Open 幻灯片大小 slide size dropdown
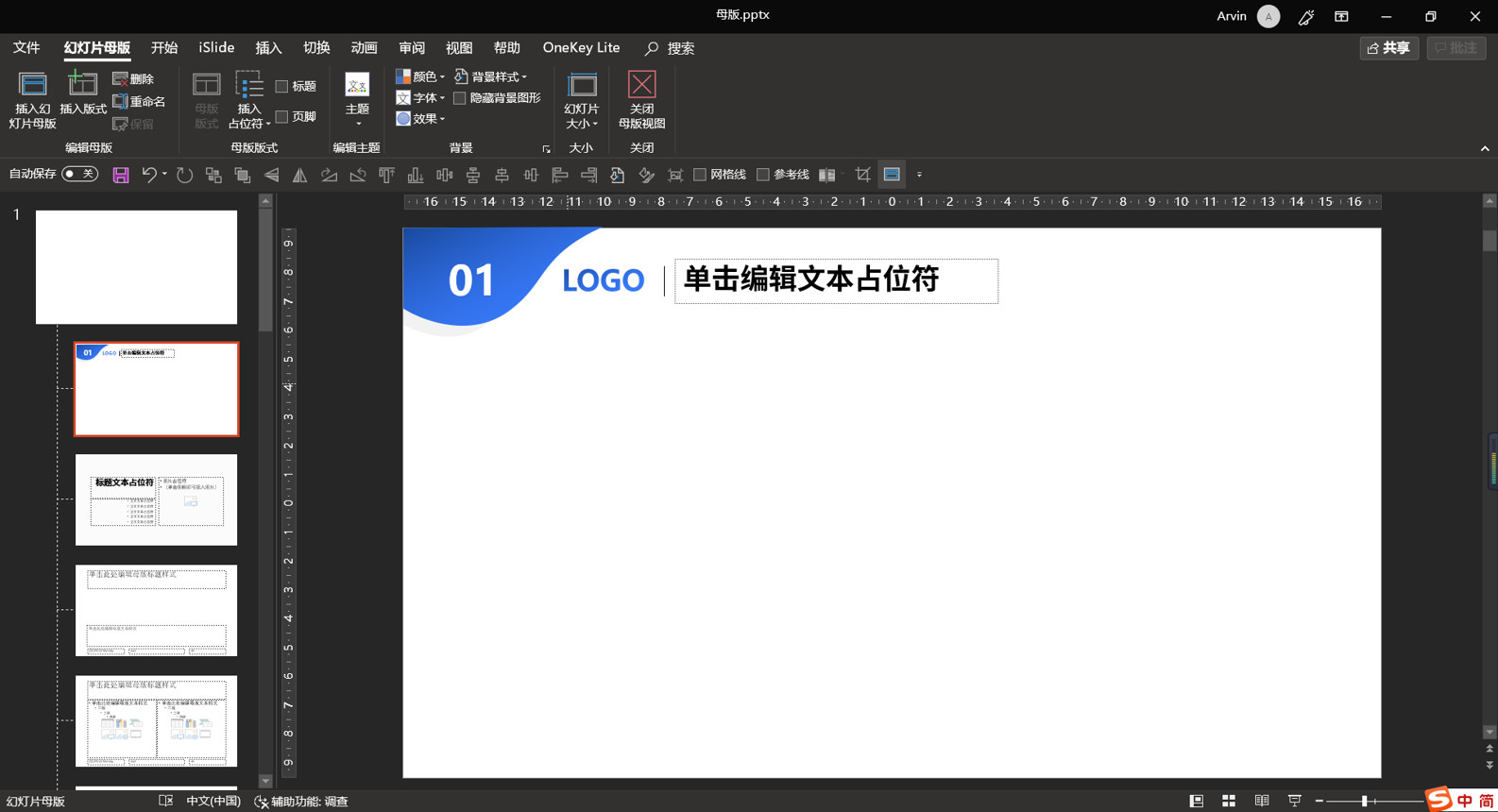1498x812 pixels. [x=581, y=100]
